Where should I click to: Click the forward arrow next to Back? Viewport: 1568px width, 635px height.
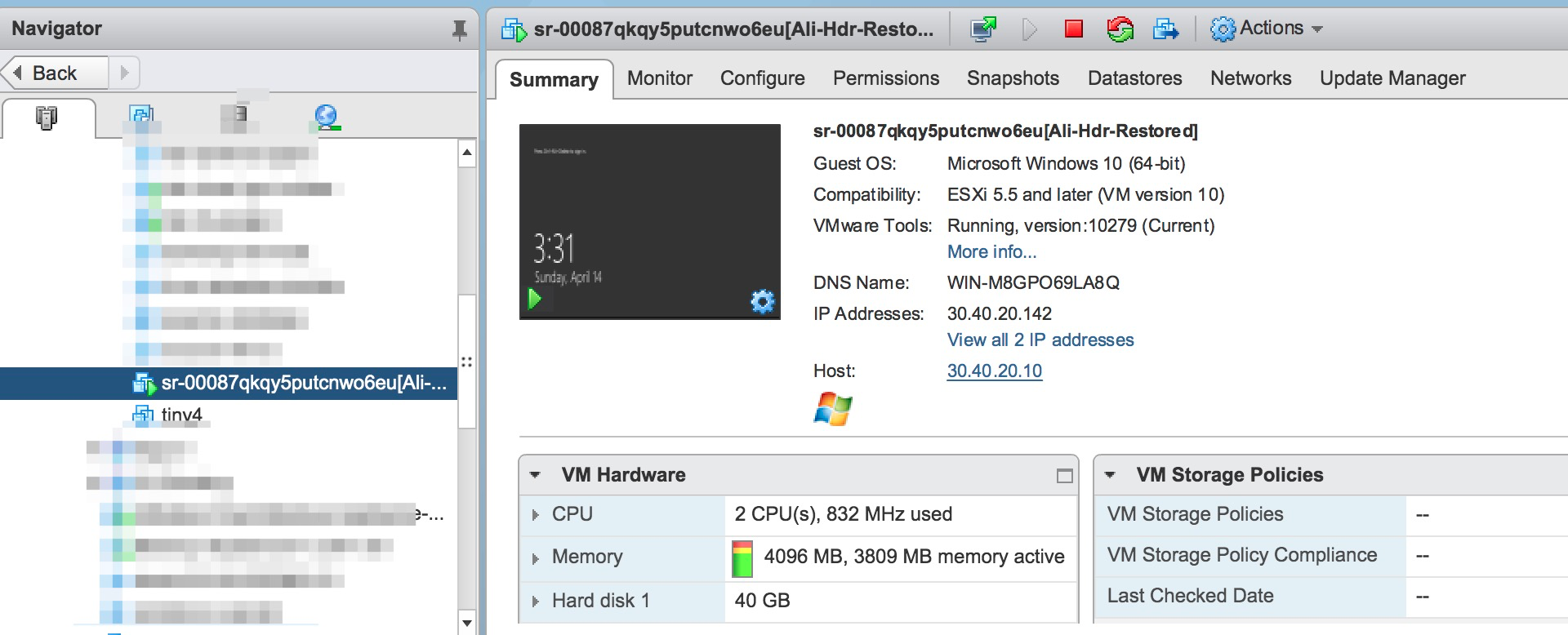pos(124,73)
